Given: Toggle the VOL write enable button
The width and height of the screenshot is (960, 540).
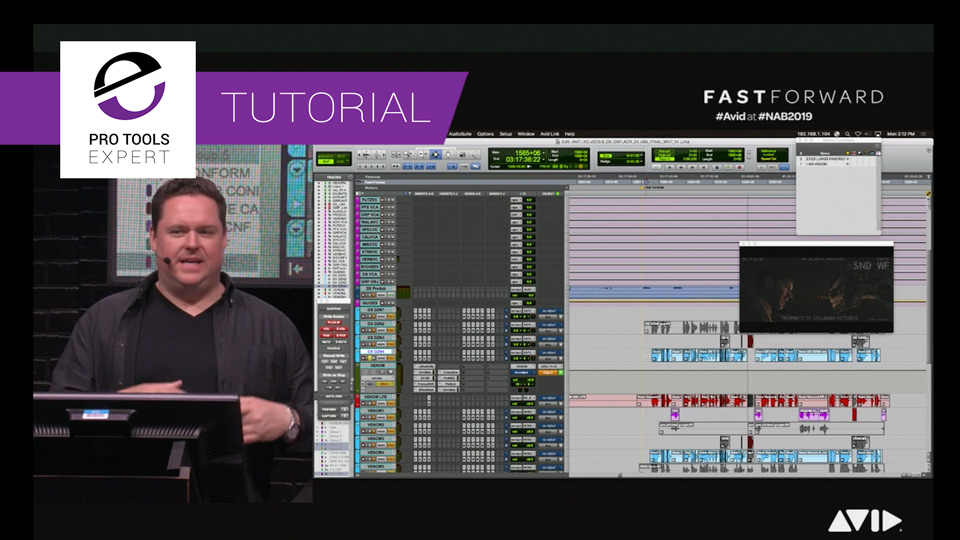Looking at the screenshot, I should pyautogui.click(x=326, y=329).
